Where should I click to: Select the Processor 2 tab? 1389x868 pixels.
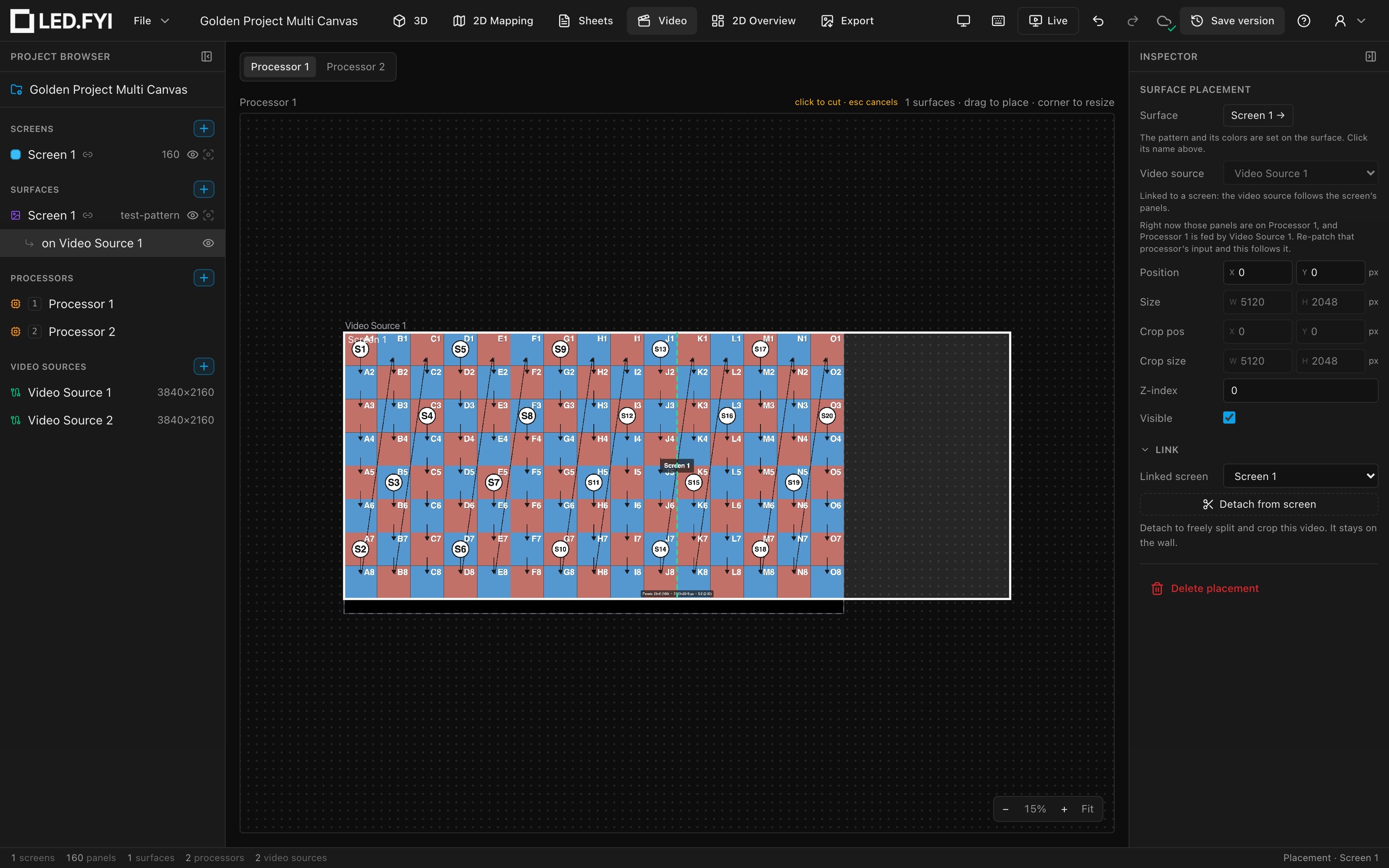pyautogui.click(x=355, y=66)
